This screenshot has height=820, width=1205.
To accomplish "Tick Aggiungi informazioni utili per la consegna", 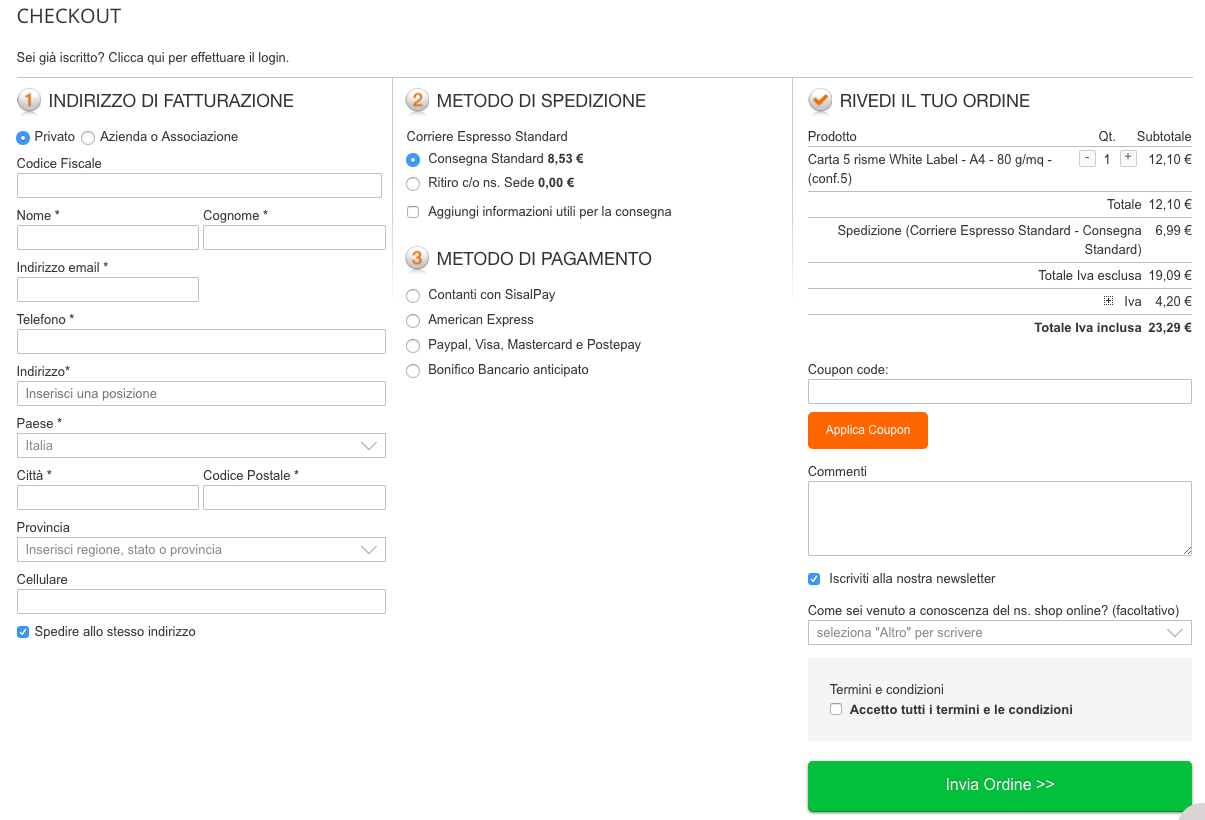I will click(x=413, y=212).
